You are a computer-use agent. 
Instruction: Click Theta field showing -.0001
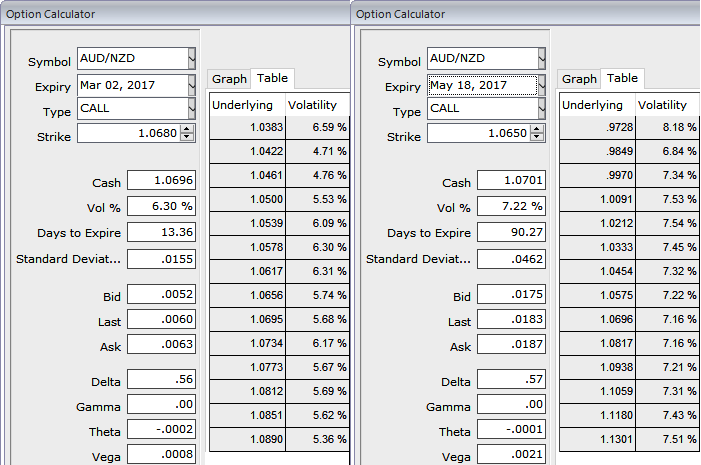[511, 429]
